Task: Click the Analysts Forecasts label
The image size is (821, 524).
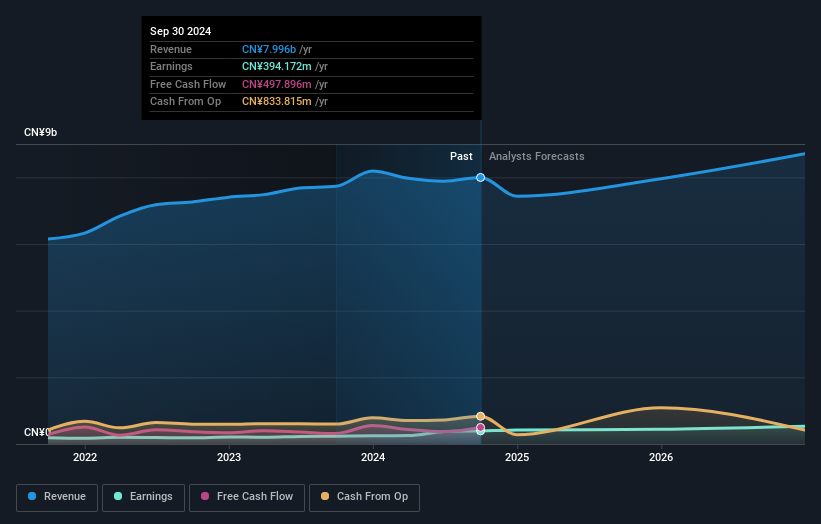Action: 537,156
